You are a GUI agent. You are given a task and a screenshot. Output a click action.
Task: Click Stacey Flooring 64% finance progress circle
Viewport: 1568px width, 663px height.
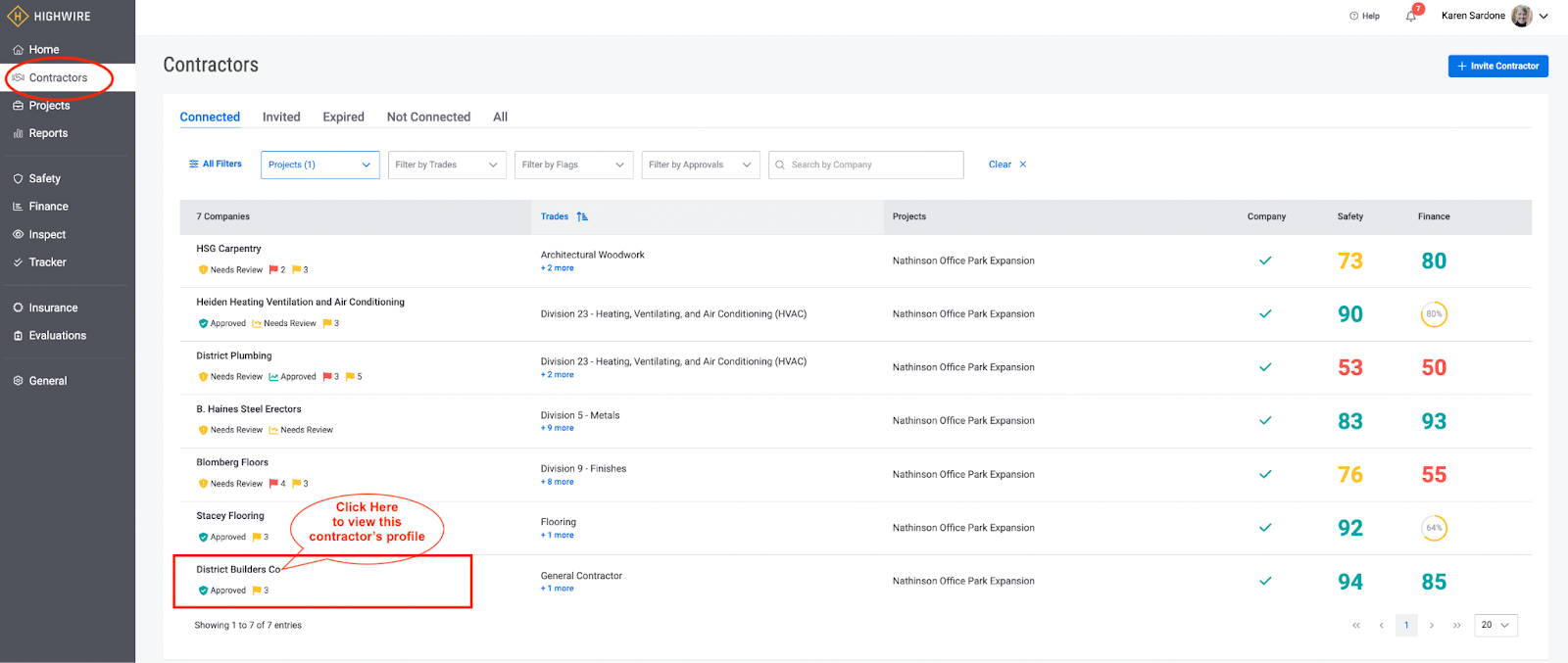point(1434,528)
